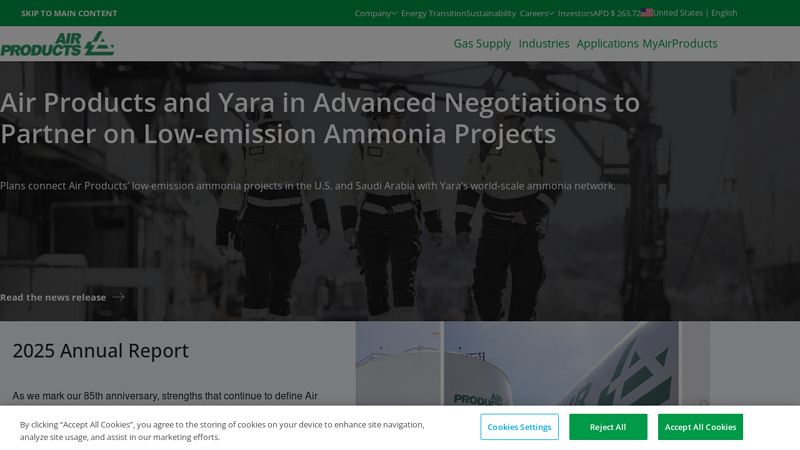Go to MyAirProducts
The height and width of the screenshot is (450, 800).
coord(680,43)
